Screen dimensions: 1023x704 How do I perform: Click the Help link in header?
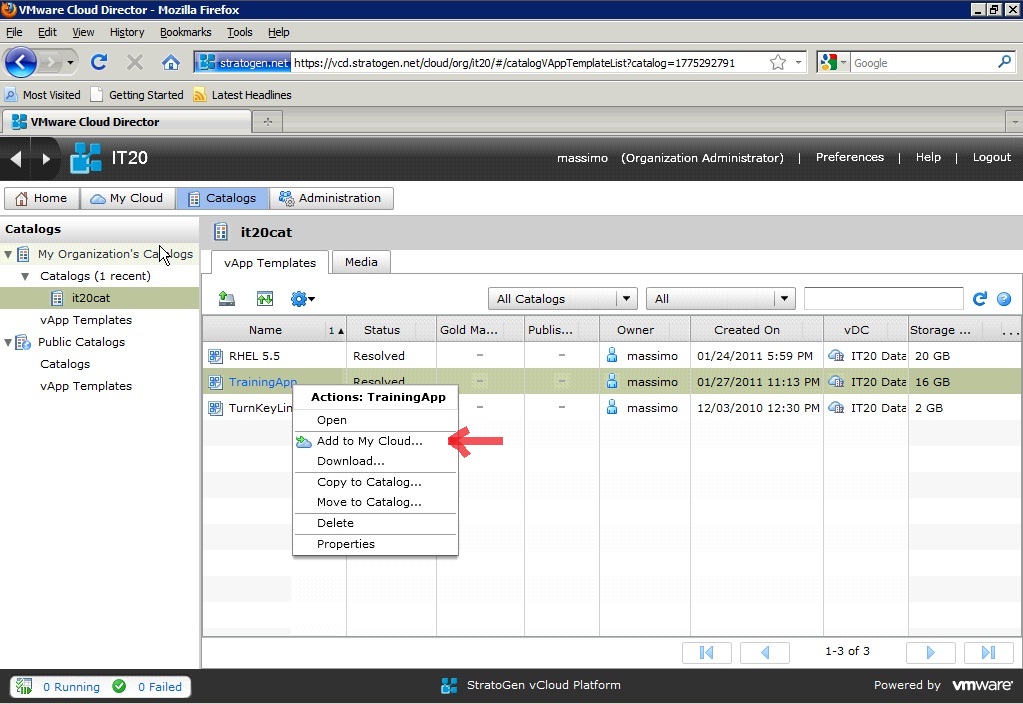(x=928, y=157)
